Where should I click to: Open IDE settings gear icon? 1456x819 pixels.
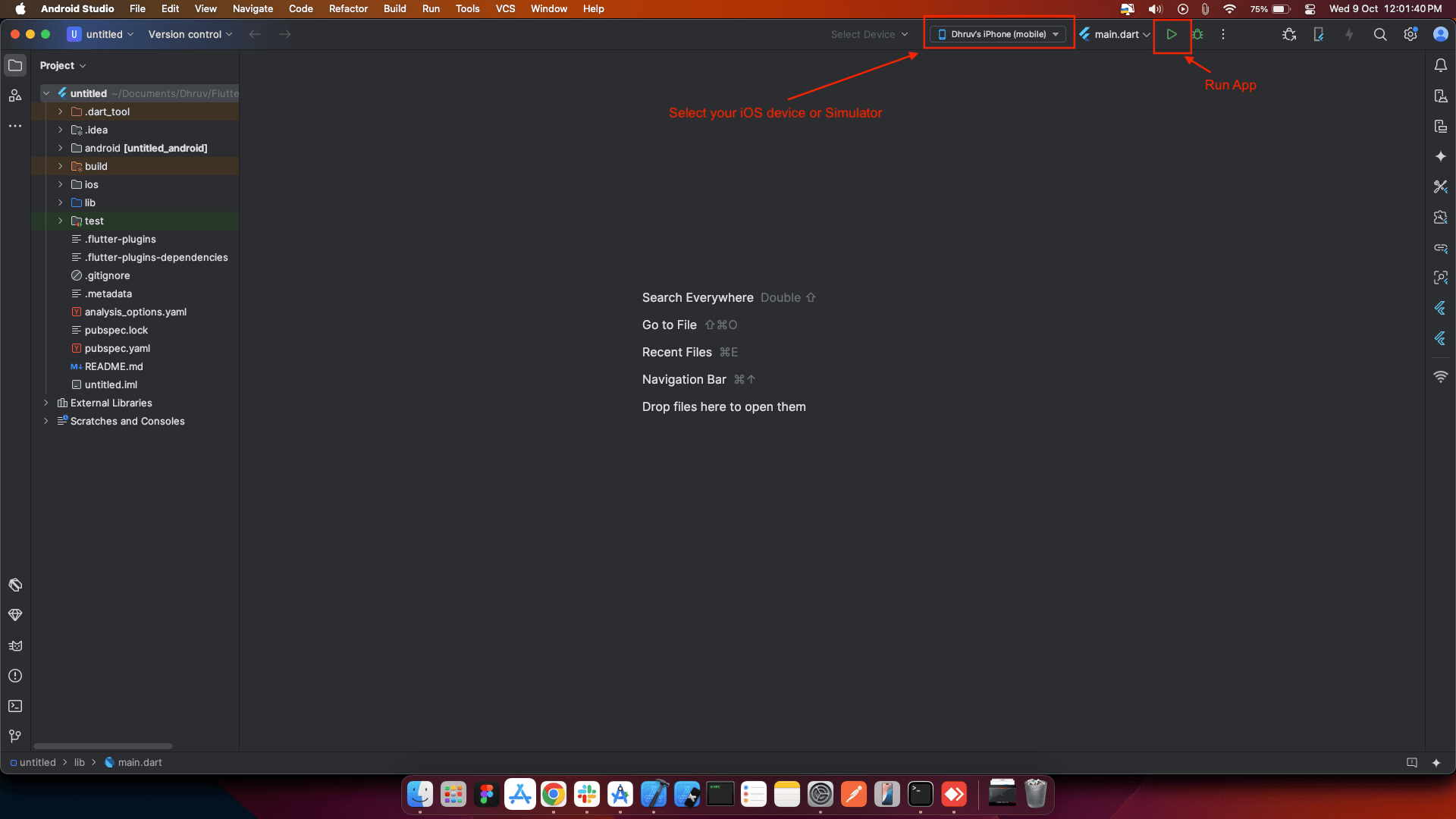coord(1410,34)
